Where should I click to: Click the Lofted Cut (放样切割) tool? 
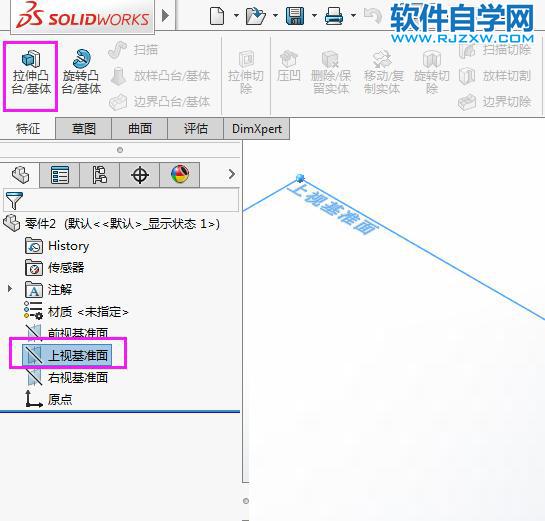coord(495,76)
